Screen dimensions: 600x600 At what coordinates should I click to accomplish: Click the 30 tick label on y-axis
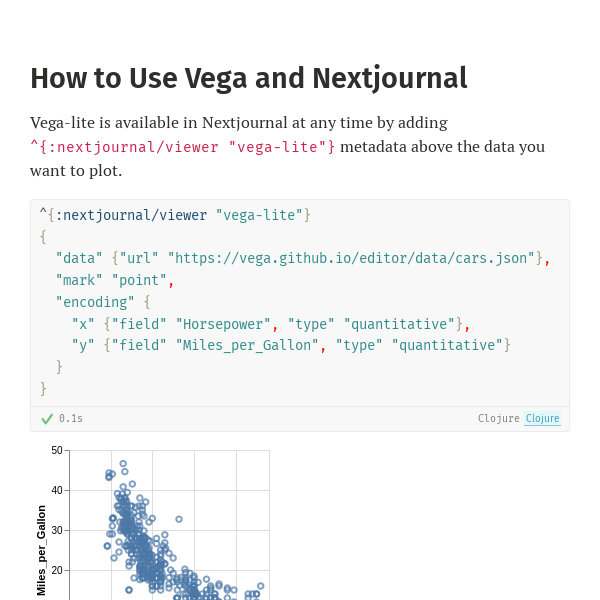pos(57,531)
